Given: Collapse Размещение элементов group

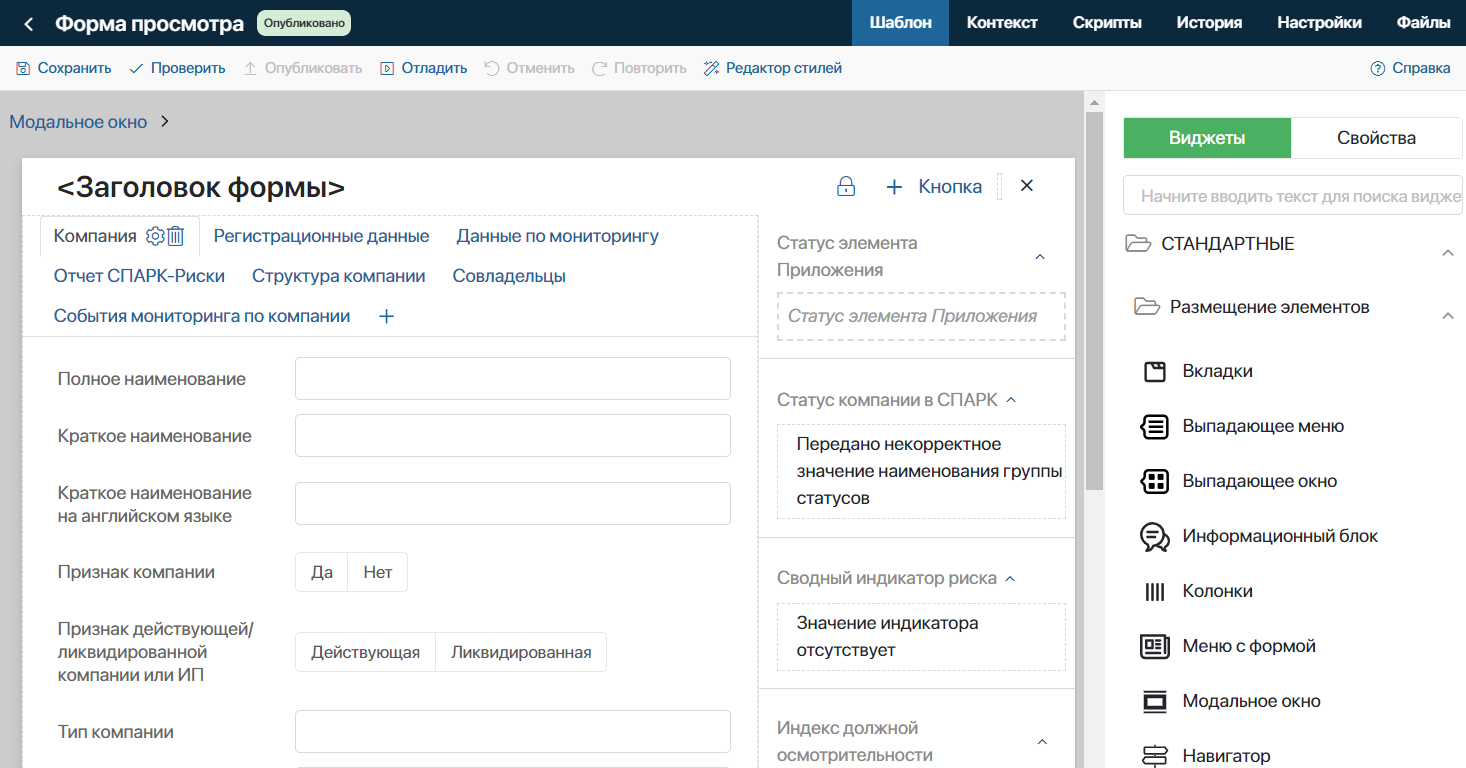Looking at the screenshot, I should click(1447, 316).
